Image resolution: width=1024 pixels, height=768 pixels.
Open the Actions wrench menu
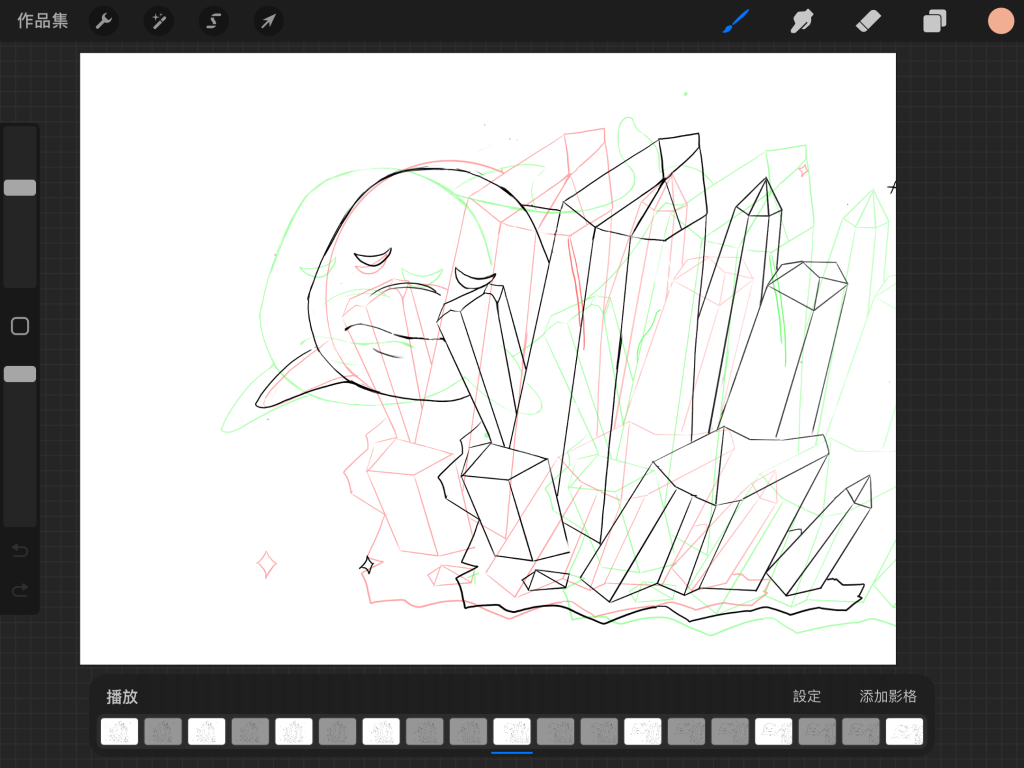tap(104, 21)
